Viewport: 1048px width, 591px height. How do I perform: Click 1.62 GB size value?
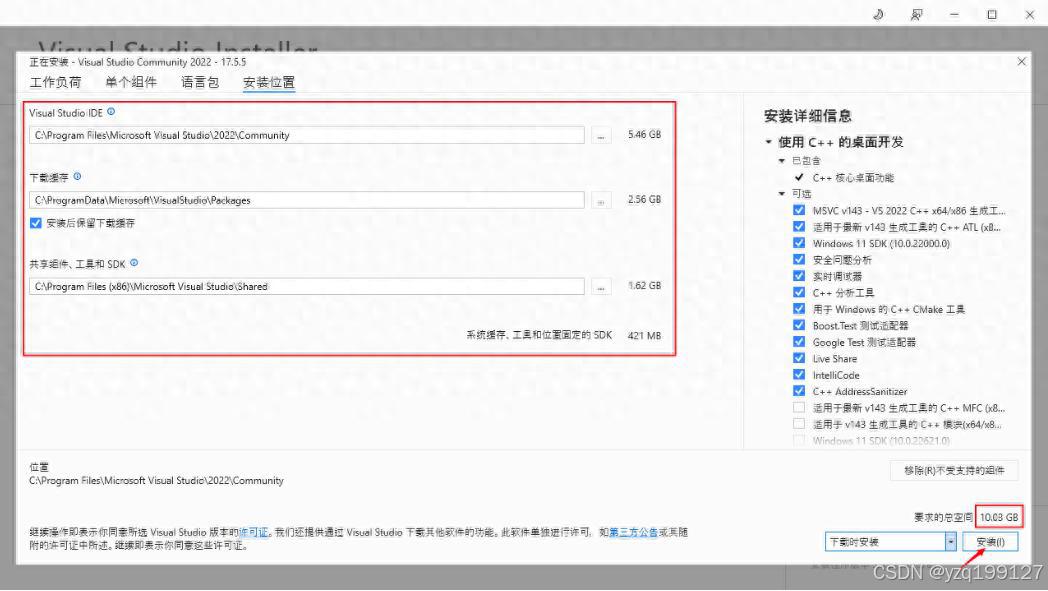(644, 285)
